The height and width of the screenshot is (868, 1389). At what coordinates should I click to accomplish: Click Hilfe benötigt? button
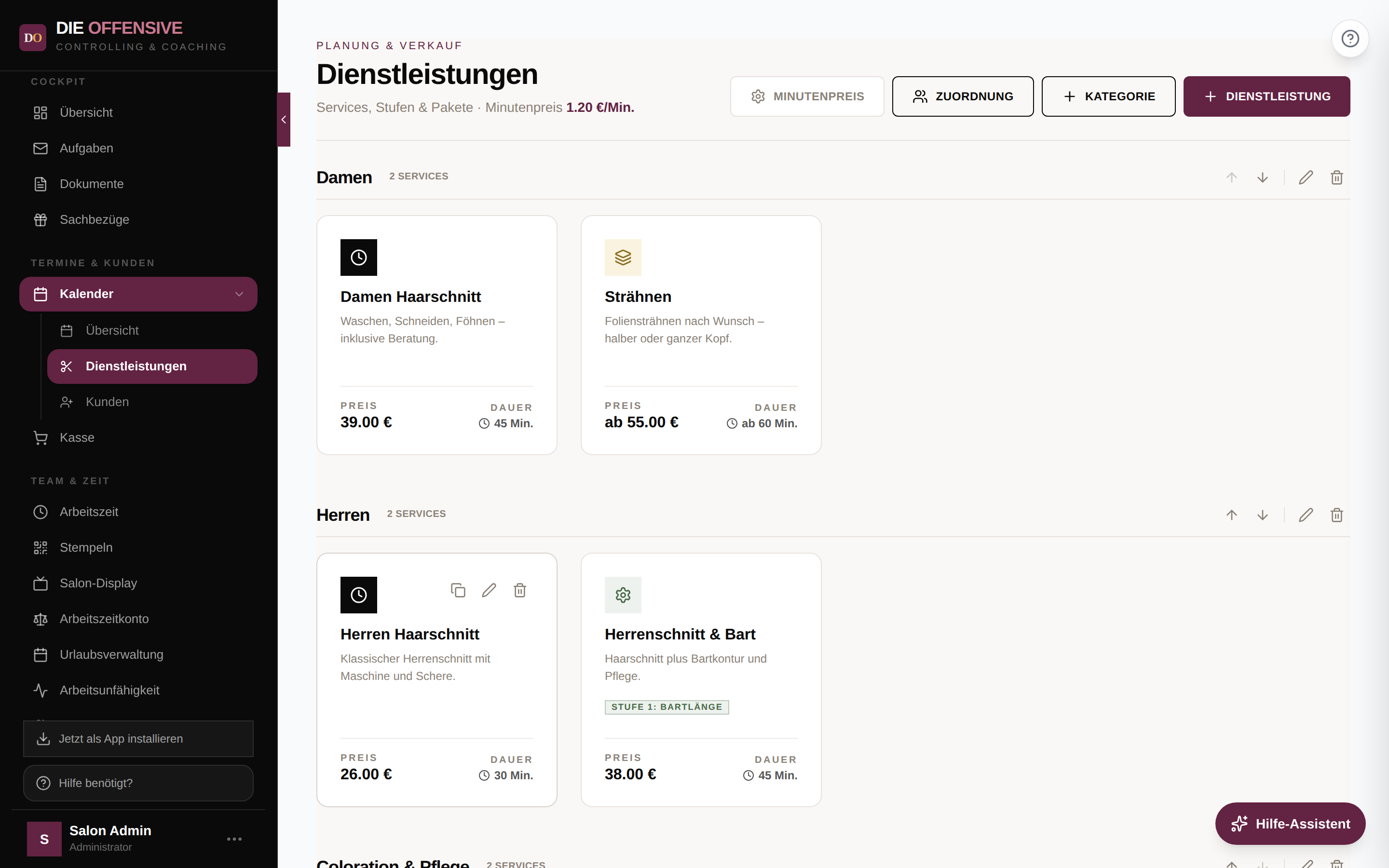[138, 783]
